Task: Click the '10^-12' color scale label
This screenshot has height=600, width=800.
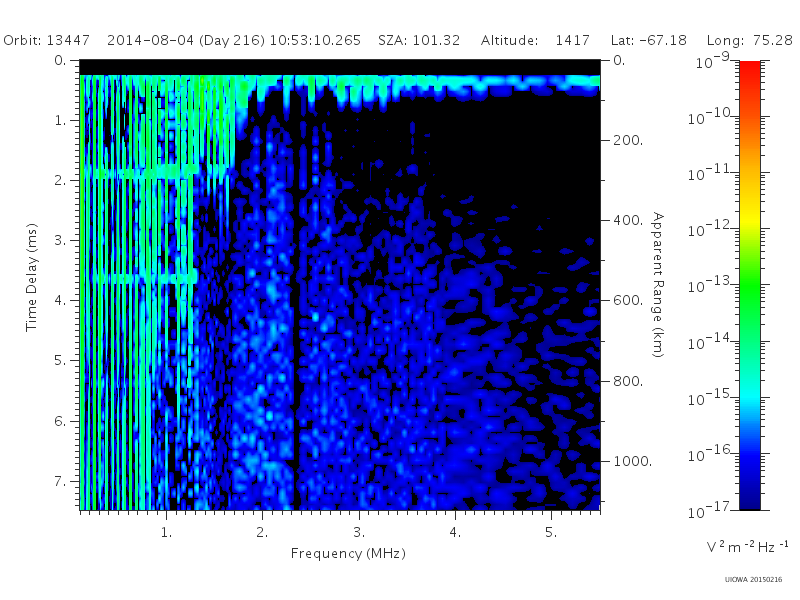Action: (710, 229)
